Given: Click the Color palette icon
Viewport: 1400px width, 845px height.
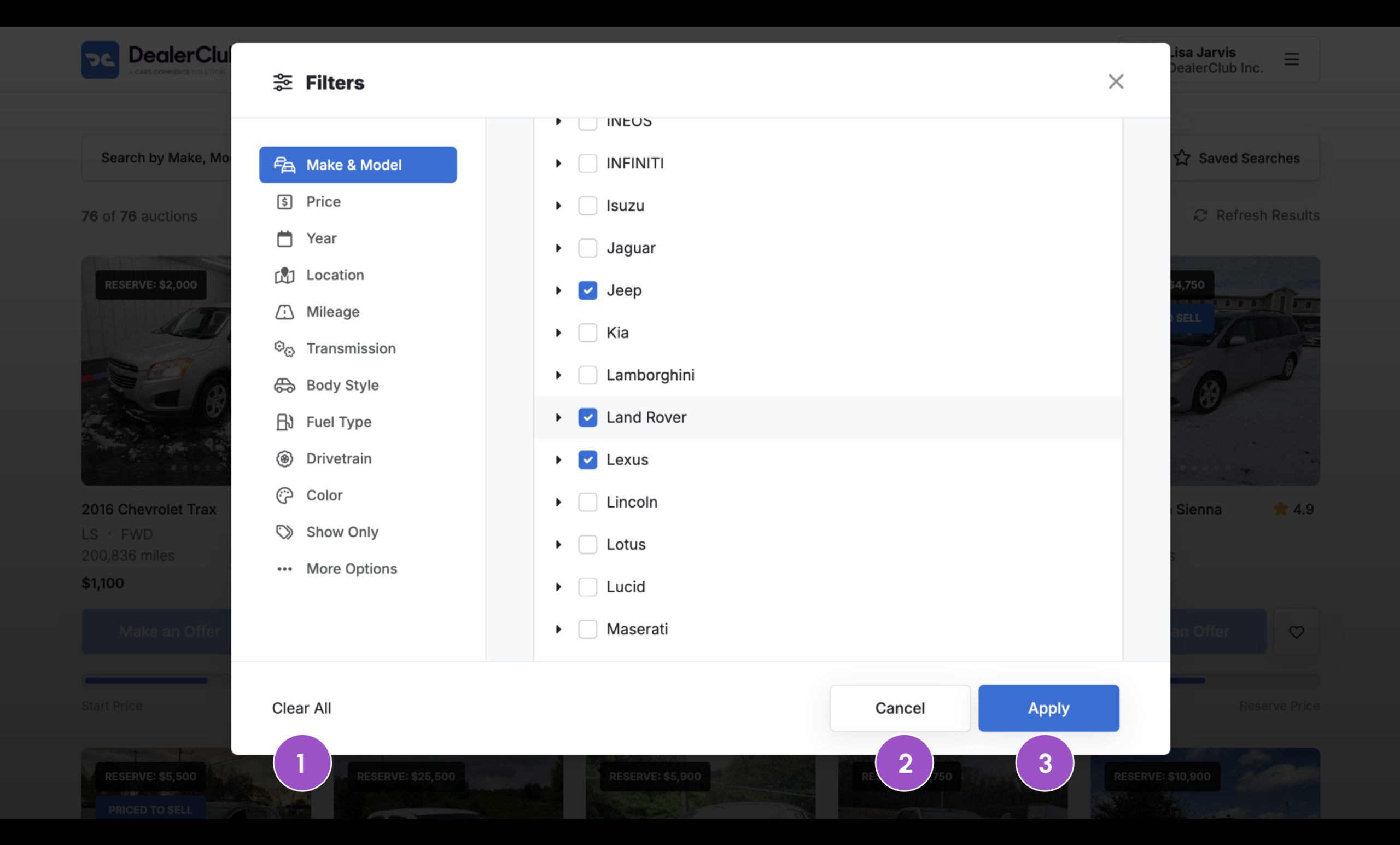Looking at the screenshot, I should (284, 496).
